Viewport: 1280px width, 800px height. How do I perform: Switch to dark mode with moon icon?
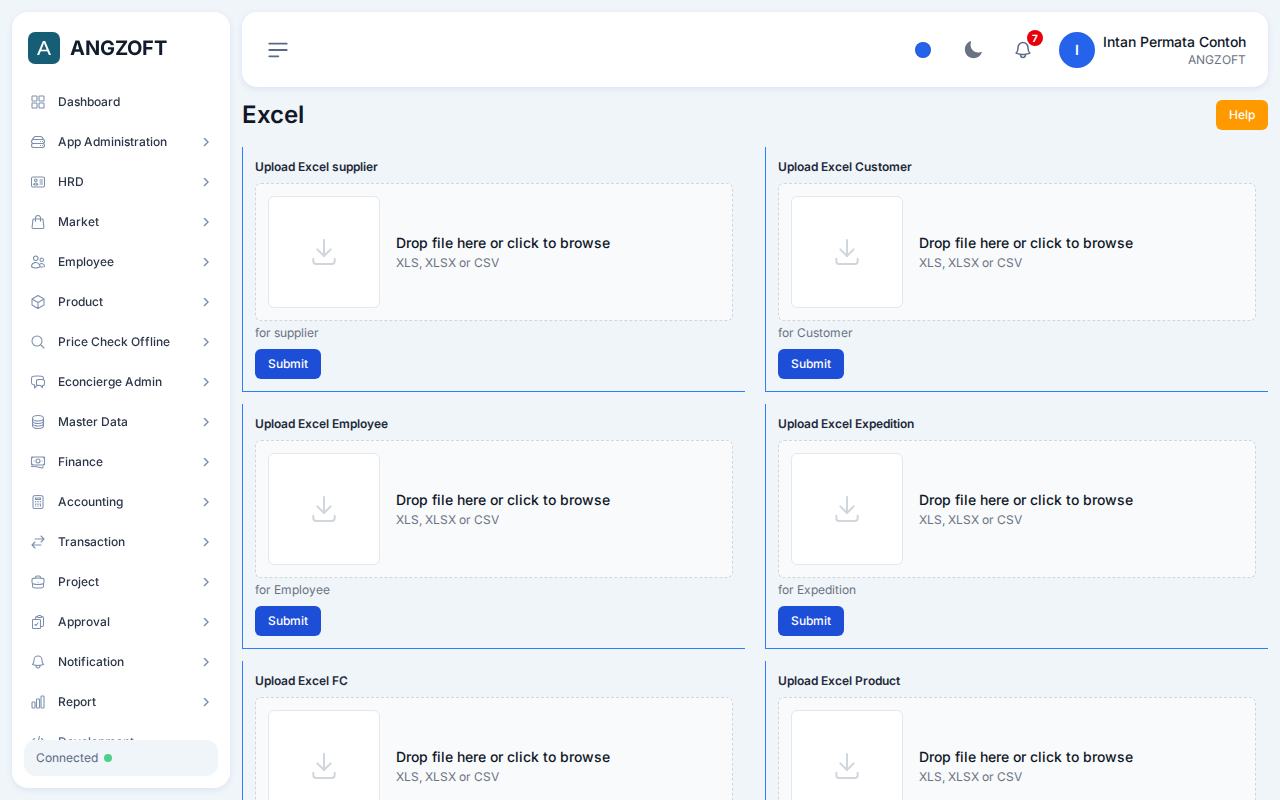[x=973, y=50]
